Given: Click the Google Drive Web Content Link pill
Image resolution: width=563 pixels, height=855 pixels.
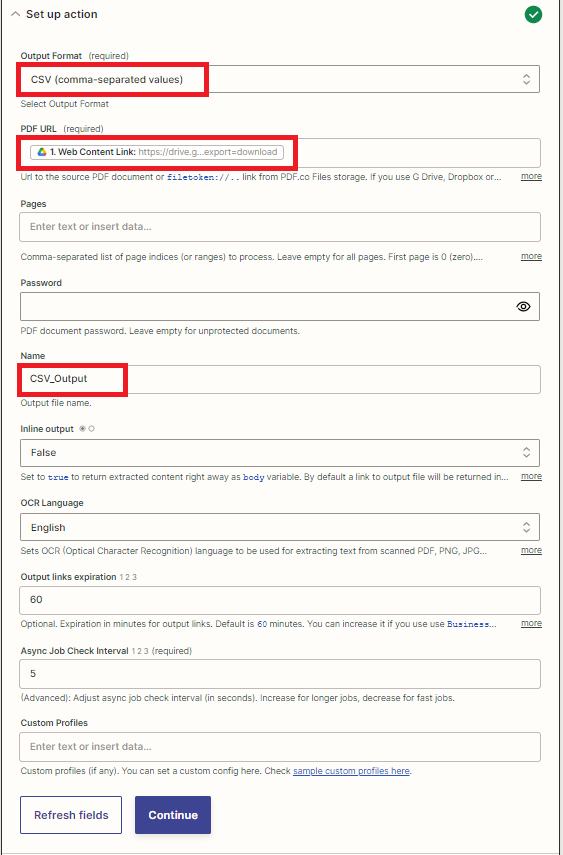Looking at the screenshot, I should coord(157,152).
